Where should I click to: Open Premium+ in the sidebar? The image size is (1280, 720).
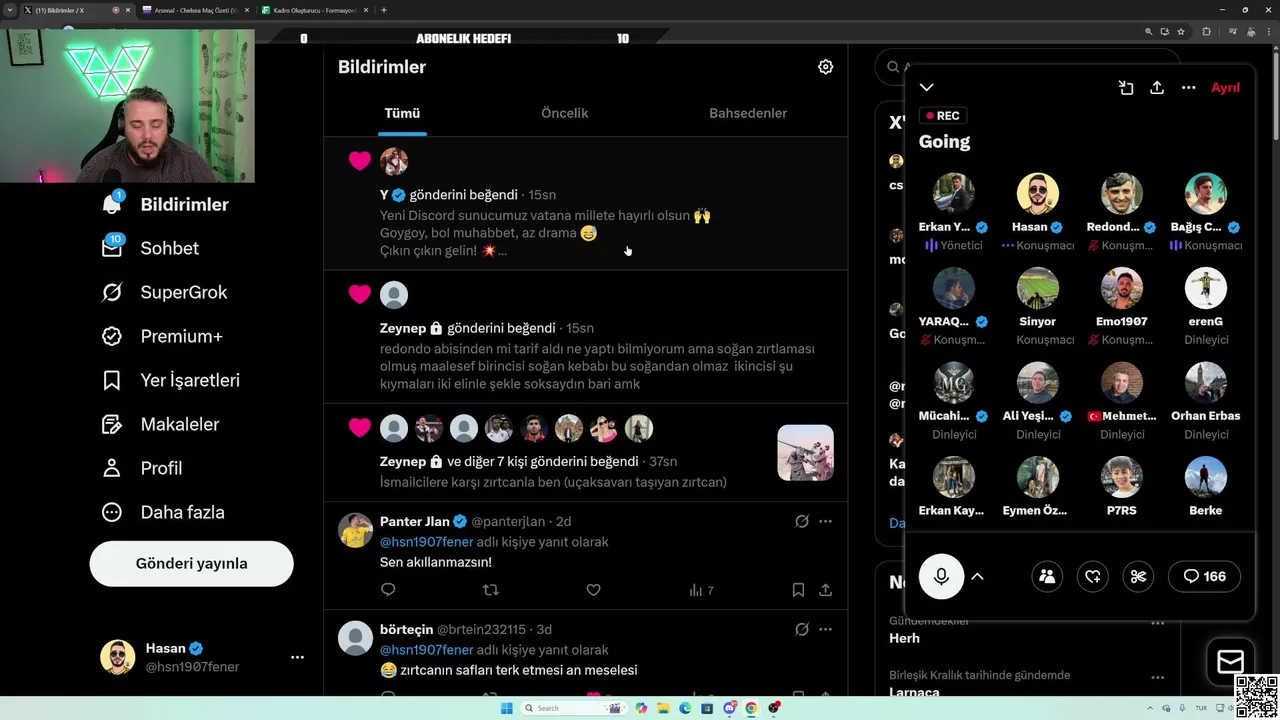[x=162, y=336]
